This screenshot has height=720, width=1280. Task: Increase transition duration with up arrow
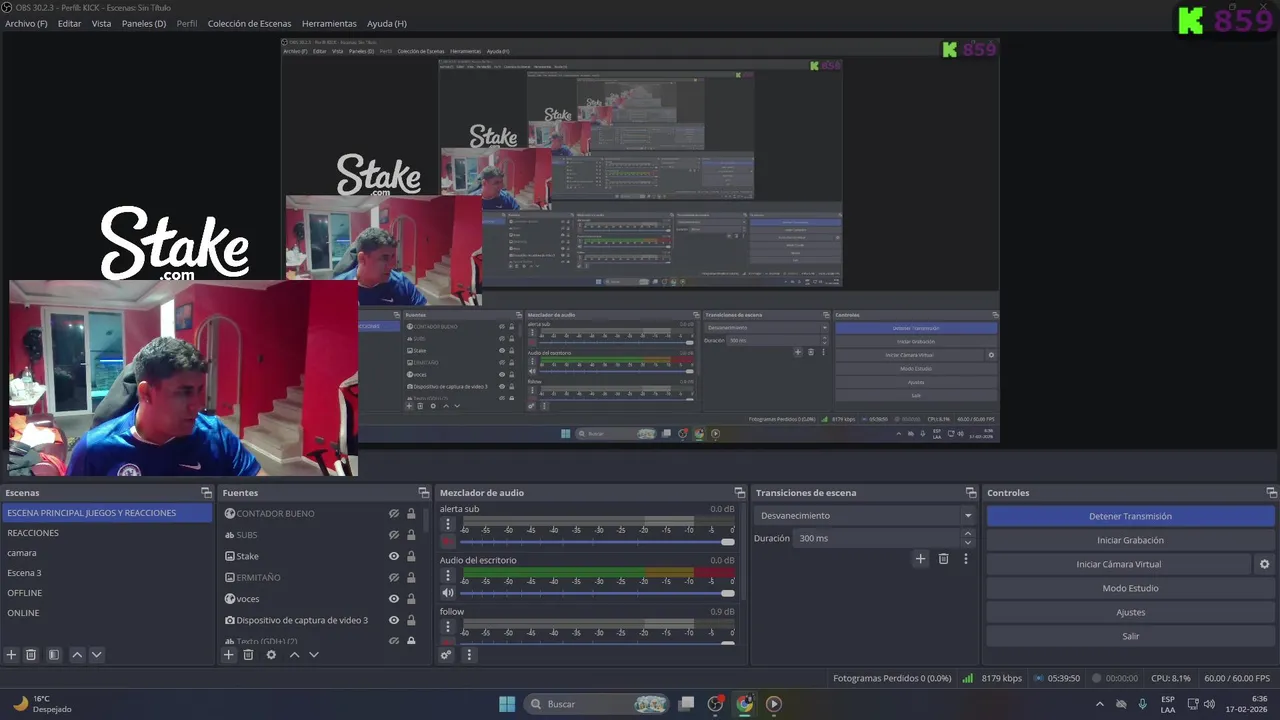pyautogui.click(x=968, y=534)
